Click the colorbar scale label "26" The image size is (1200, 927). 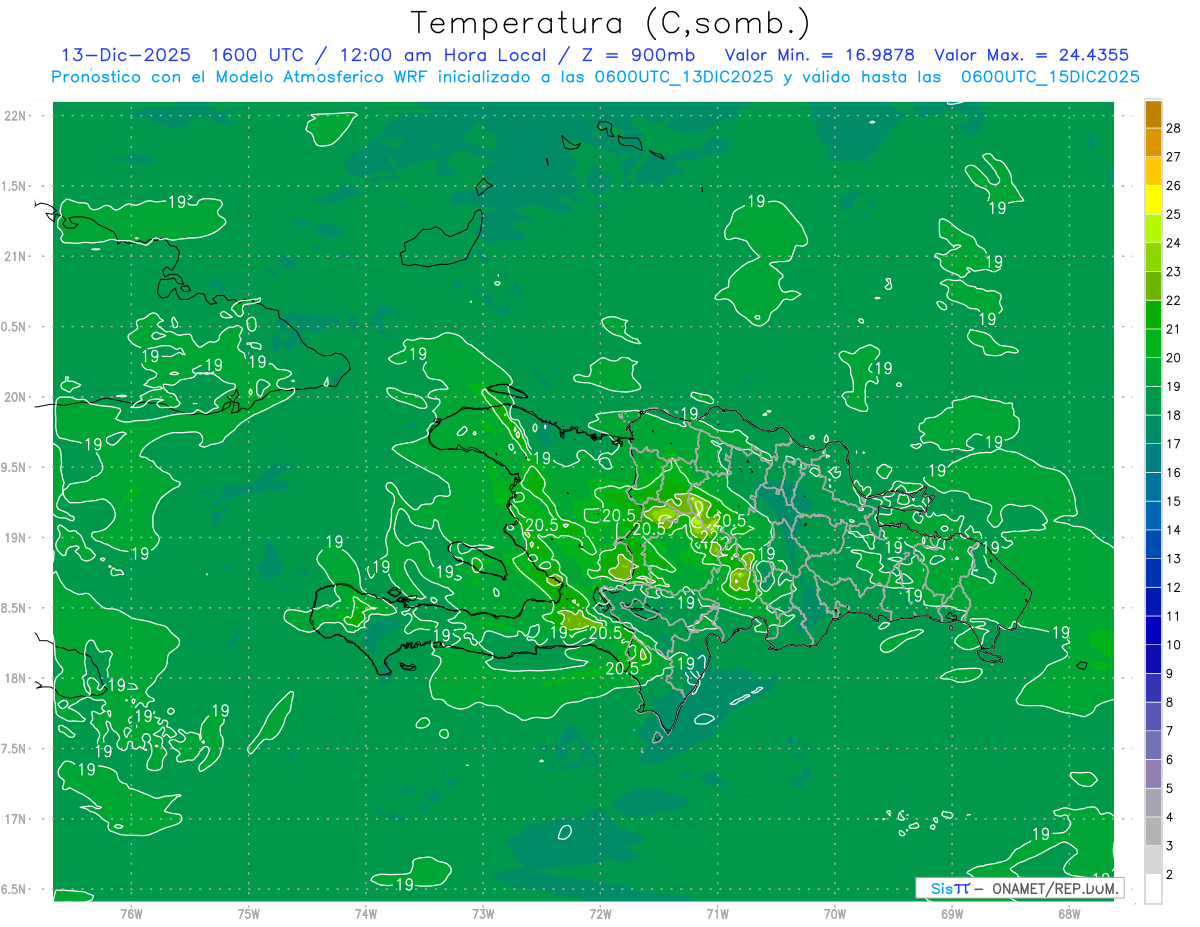pos(1174,185)
